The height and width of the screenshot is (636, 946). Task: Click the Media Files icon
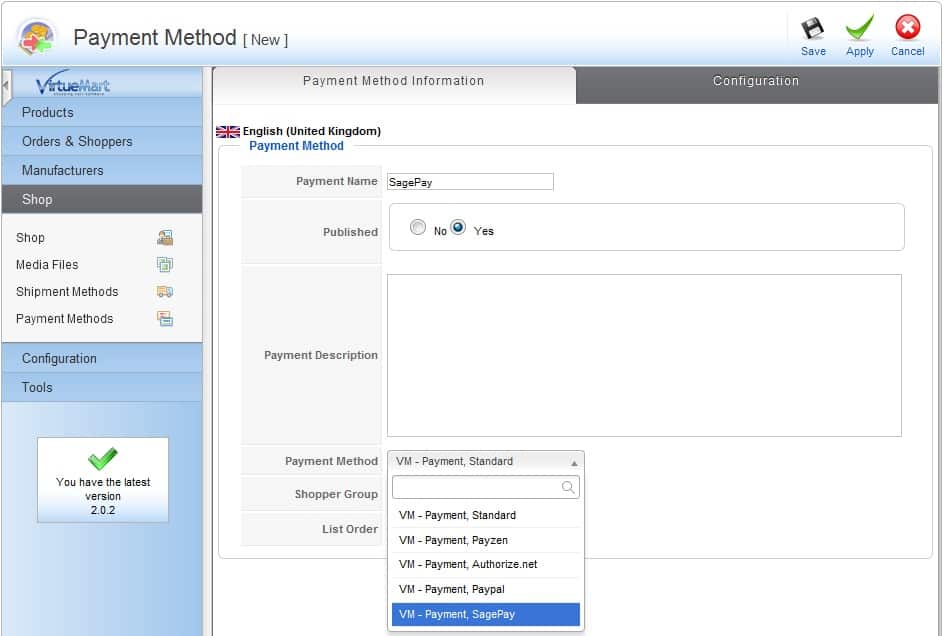pyautogui.click(x=165, y=264)
